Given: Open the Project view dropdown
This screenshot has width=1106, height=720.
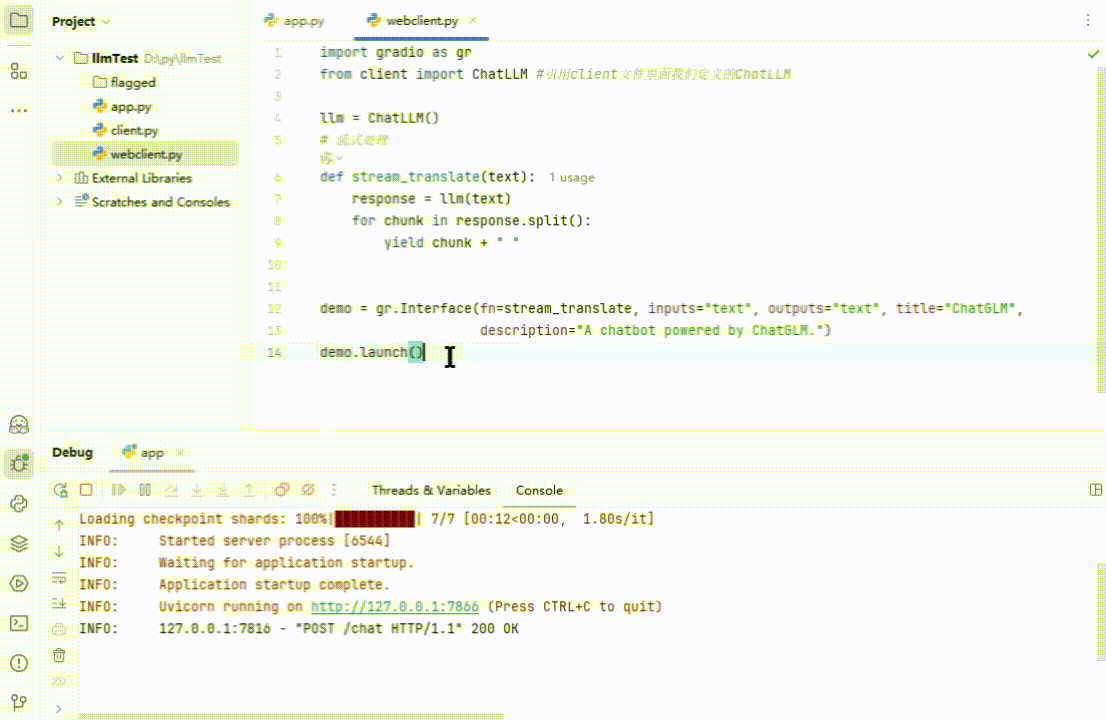Looking at the screenshot, I should (x=81, y=22).
